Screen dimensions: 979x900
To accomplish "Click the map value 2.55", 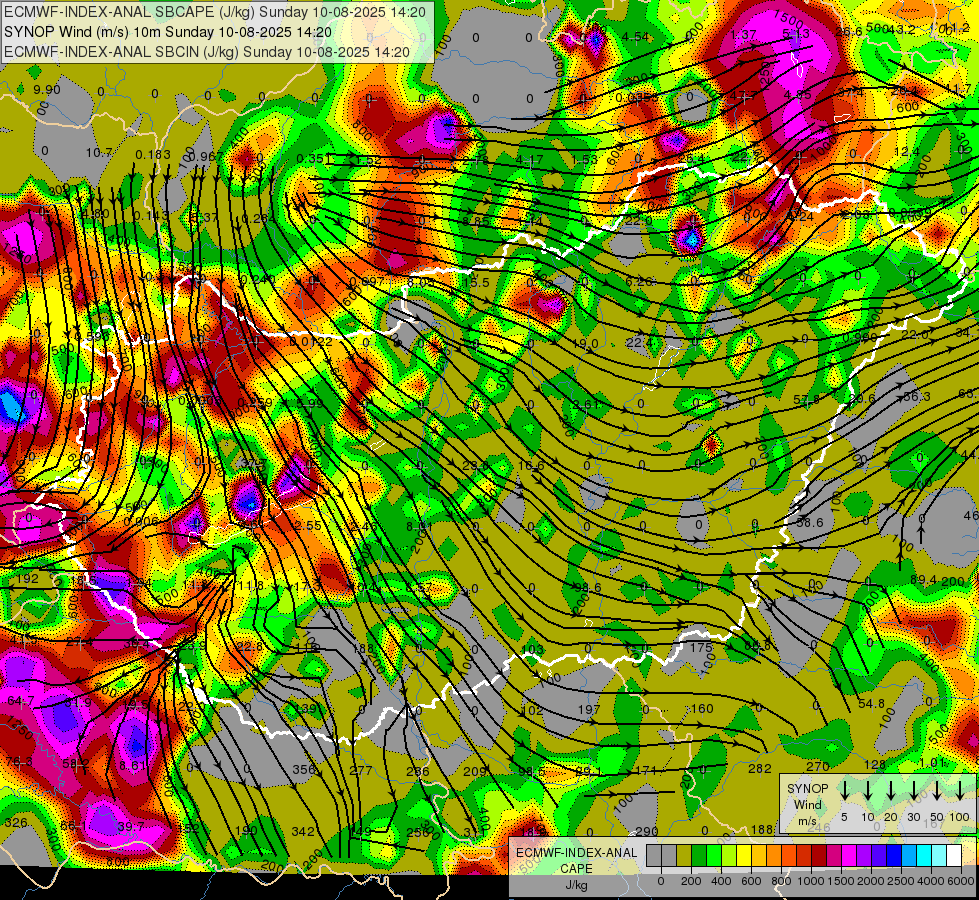I will [x=308, y=526].
